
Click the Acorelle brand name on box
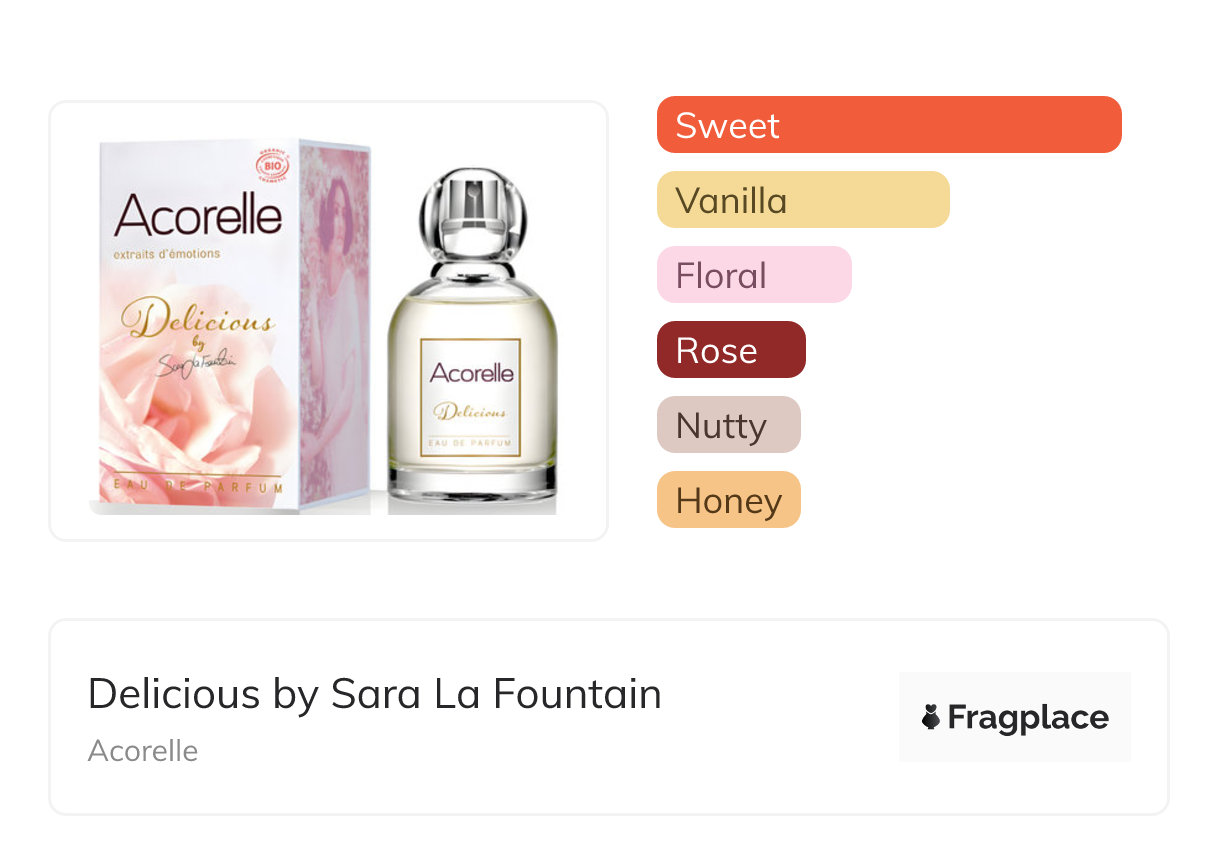click(198, 216)
